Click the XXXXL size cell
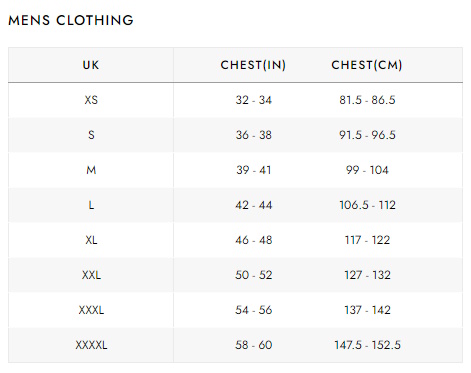The width and height of the screenshot is (471, 373). click(x=91, y=345)
